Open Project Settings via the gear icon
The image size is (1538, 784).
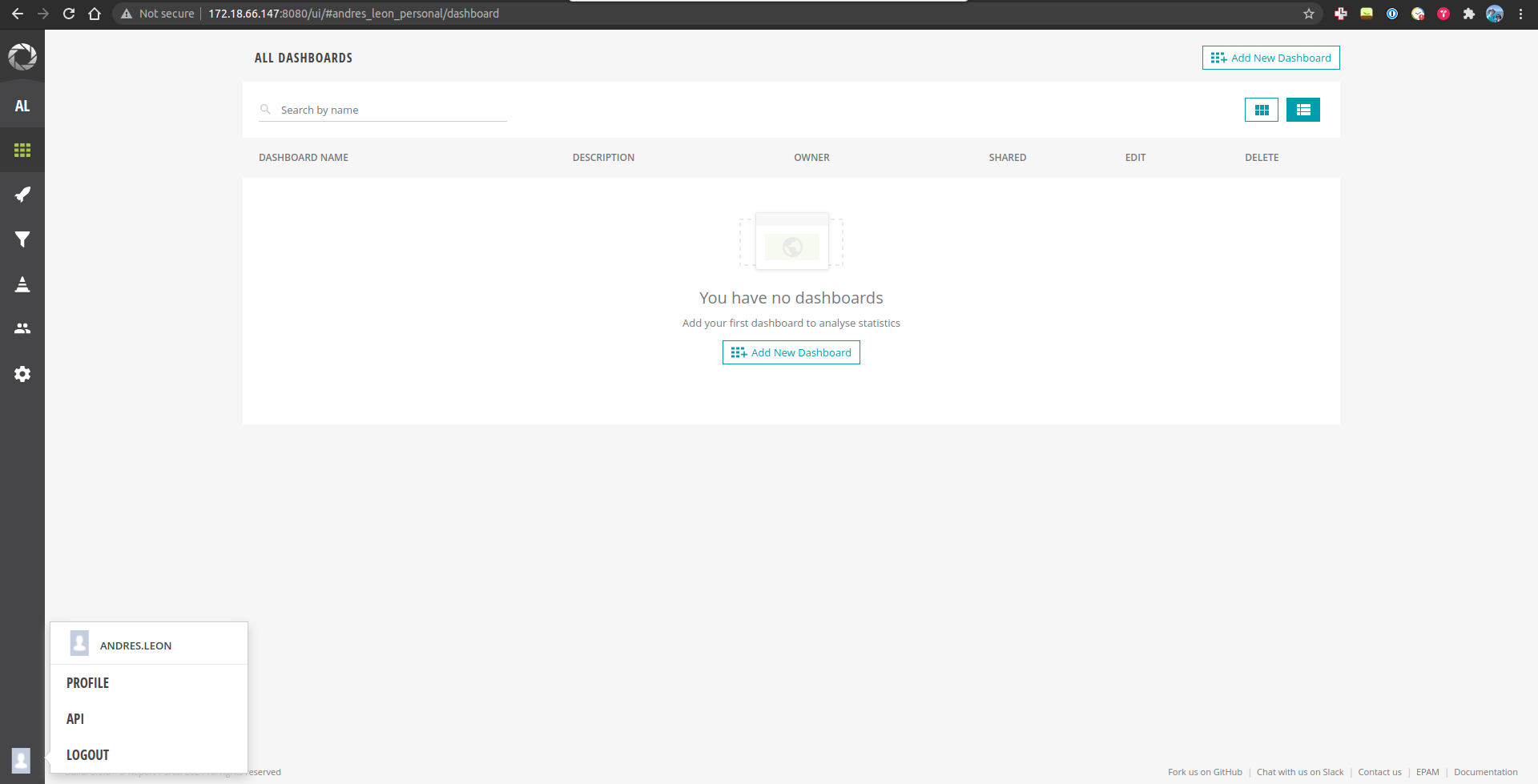click(x=22, y=374)
